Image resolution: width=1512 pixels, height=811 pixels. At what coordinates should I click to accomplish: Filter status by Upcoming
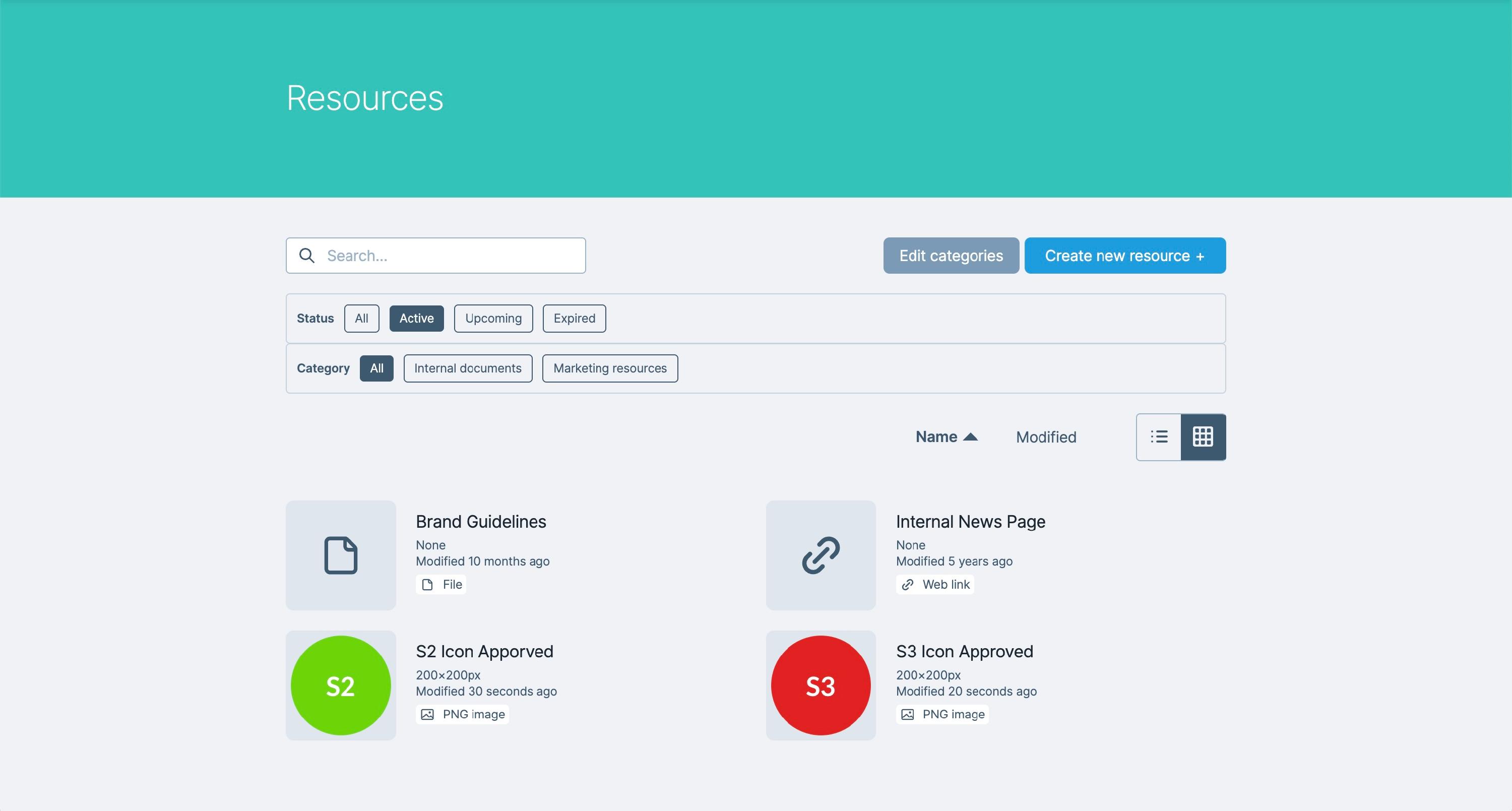coord(493,318)
